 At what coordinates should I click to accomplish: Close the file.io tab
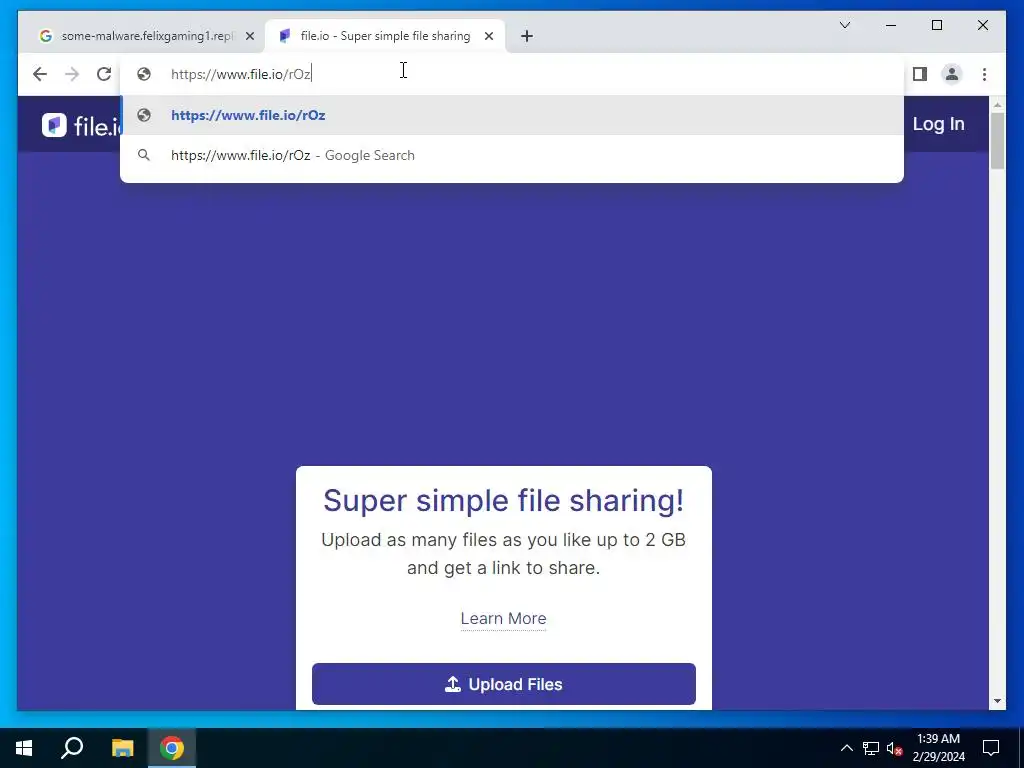point(488,36)
